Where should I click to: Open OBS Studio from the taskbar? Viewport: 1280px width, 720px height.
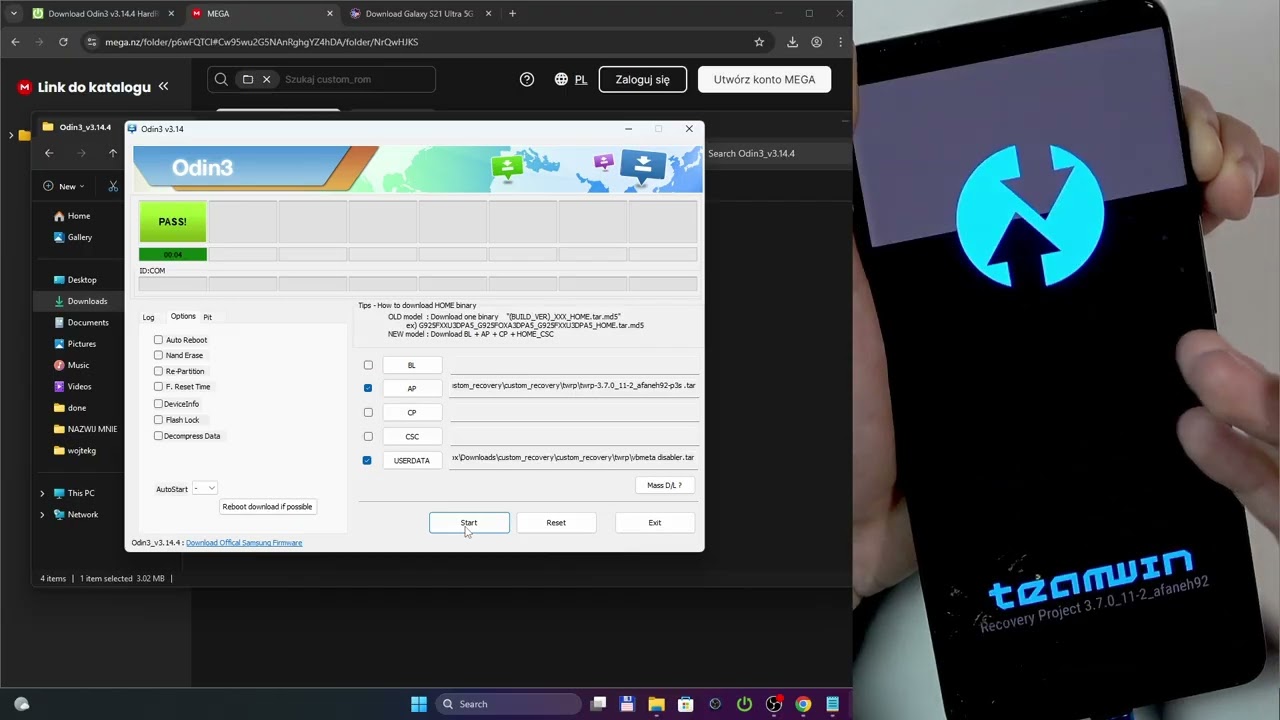pyautogui.click(x=774, y=704)
